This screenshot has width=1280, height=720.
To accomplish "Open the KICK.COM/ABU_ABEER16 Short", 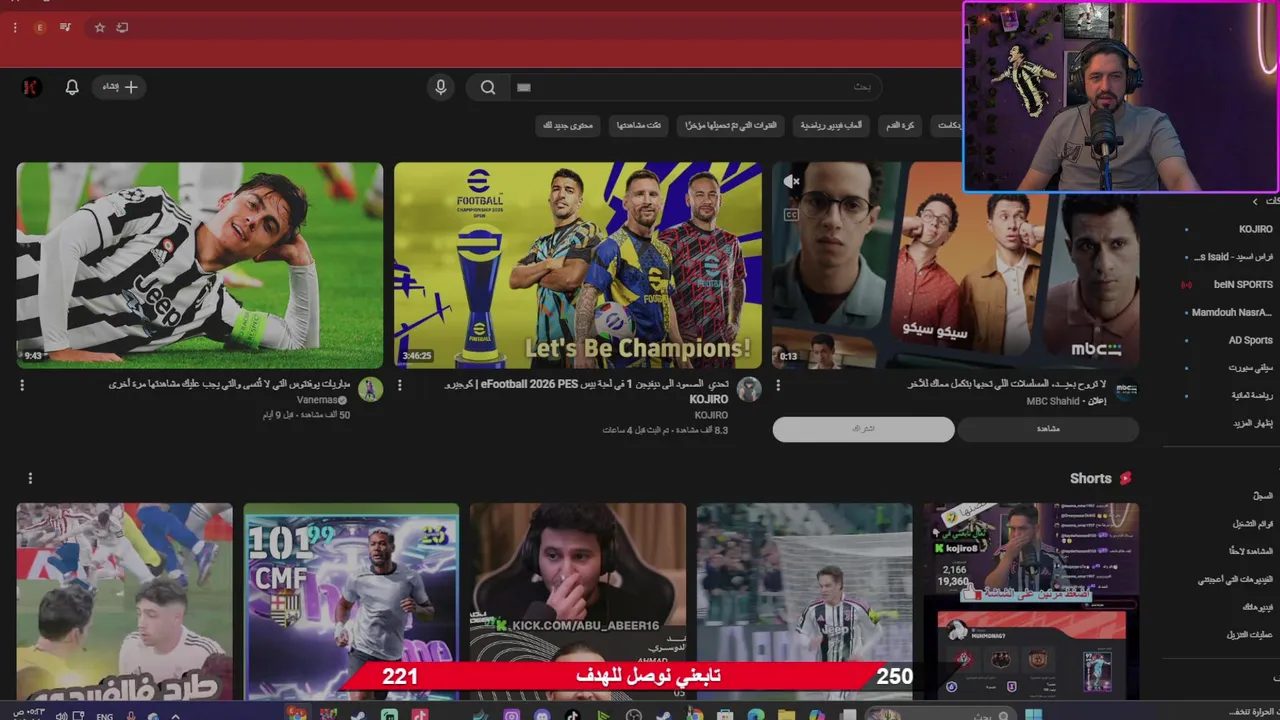I will pyautogui.click(x=578, y=601).
